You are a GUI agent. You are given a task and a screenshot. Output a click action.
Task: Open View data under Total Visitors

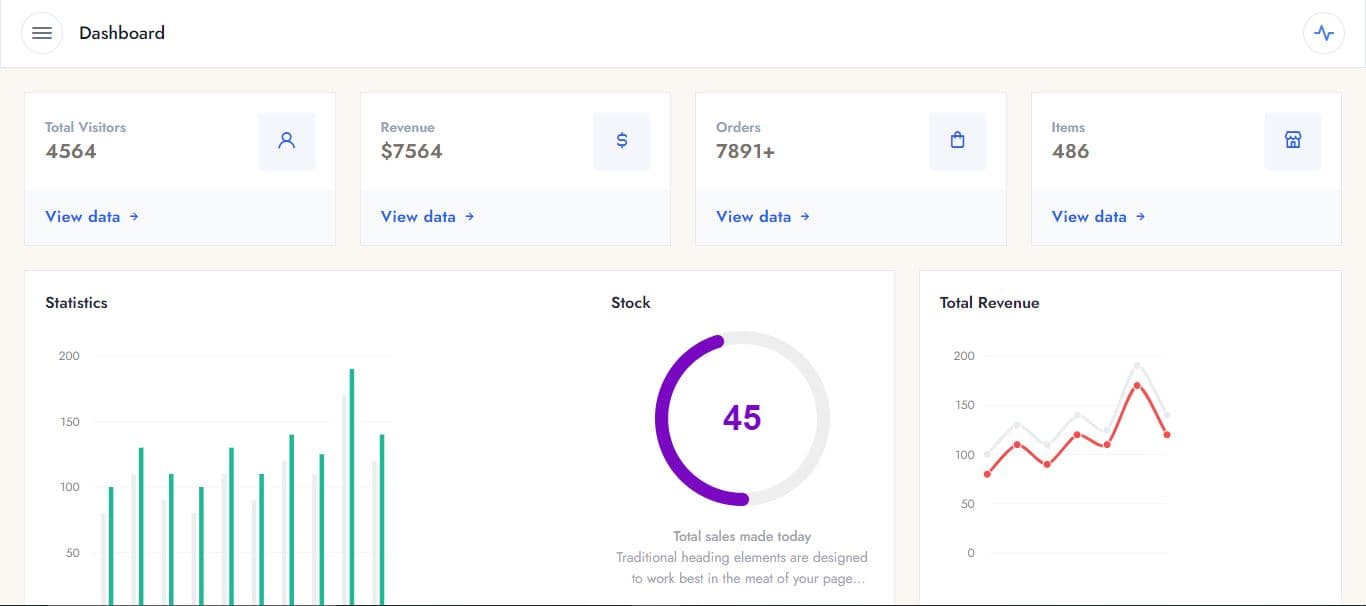(x=83, y=216)
